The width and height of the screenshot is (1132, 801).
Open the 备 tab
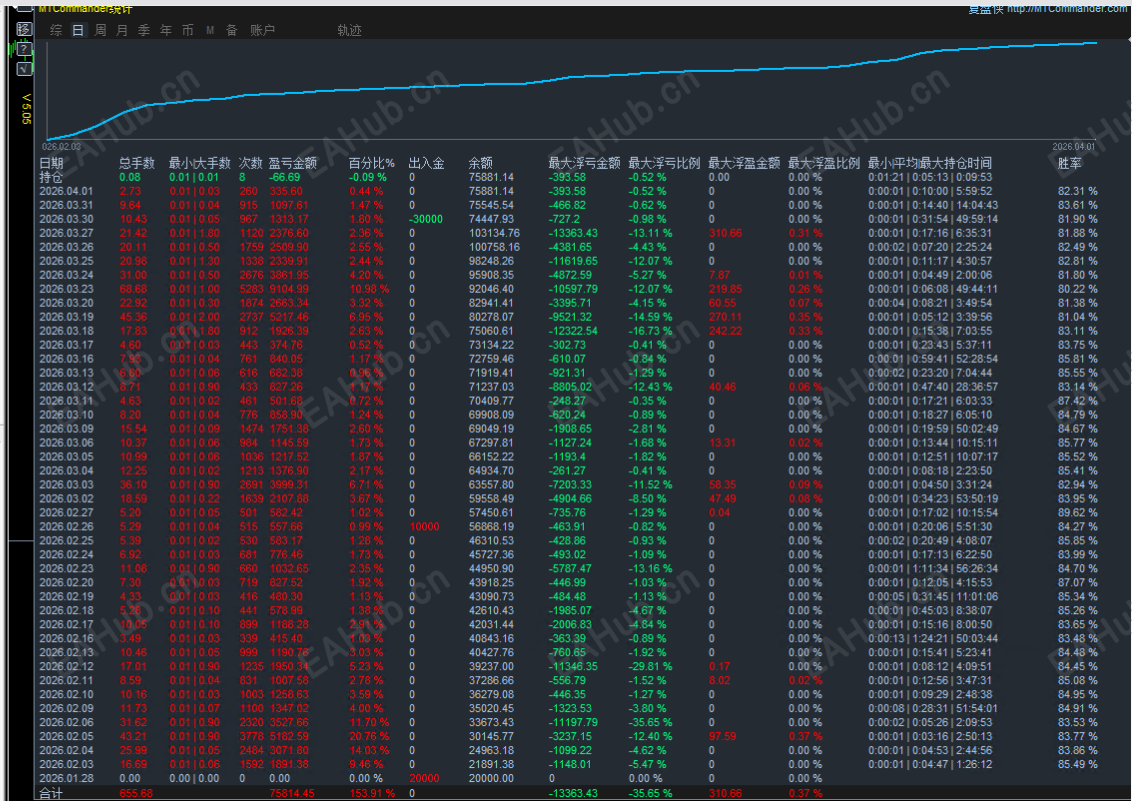point(232,30)
